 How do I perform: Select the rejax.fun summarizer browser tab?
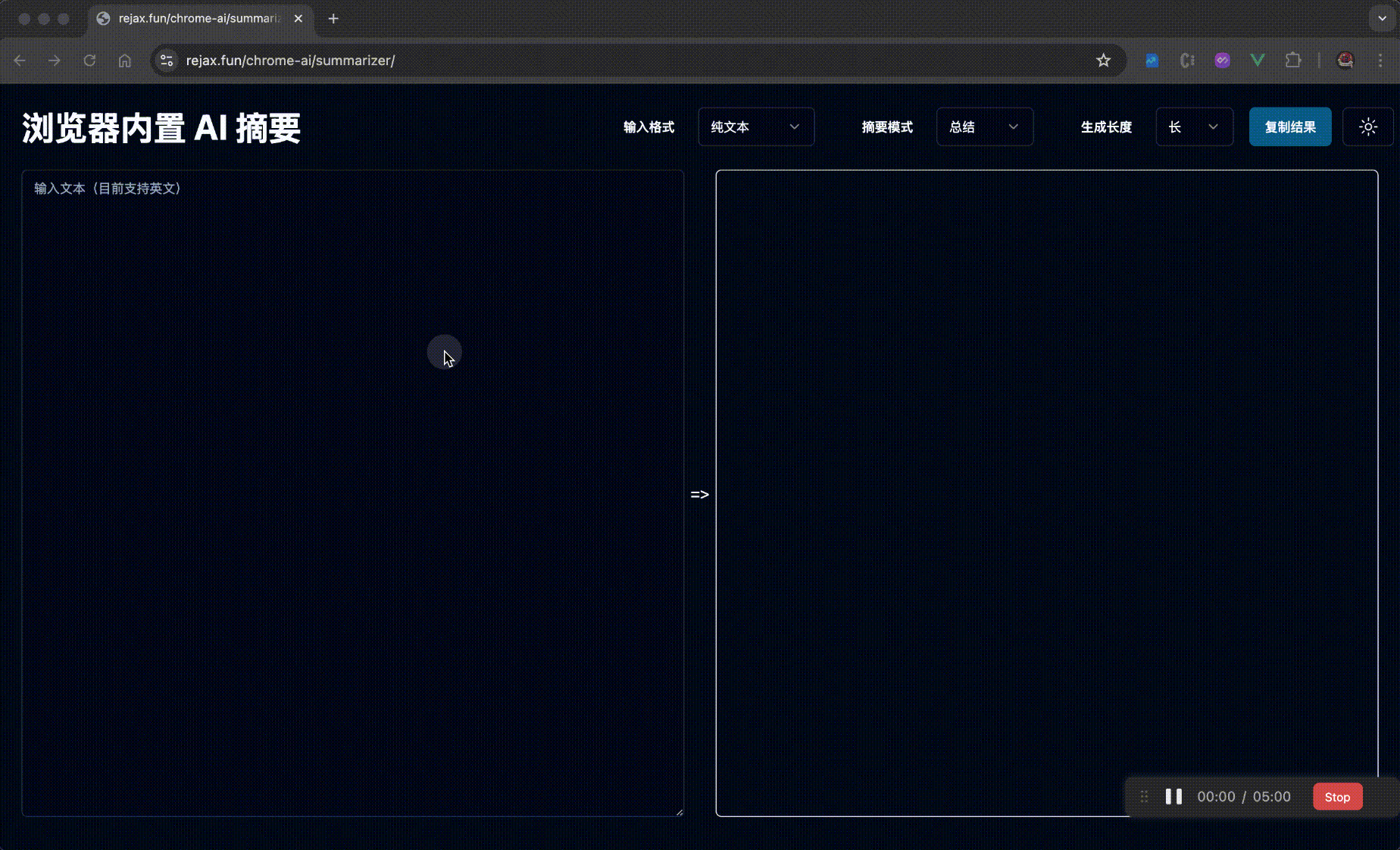(193, 19)
